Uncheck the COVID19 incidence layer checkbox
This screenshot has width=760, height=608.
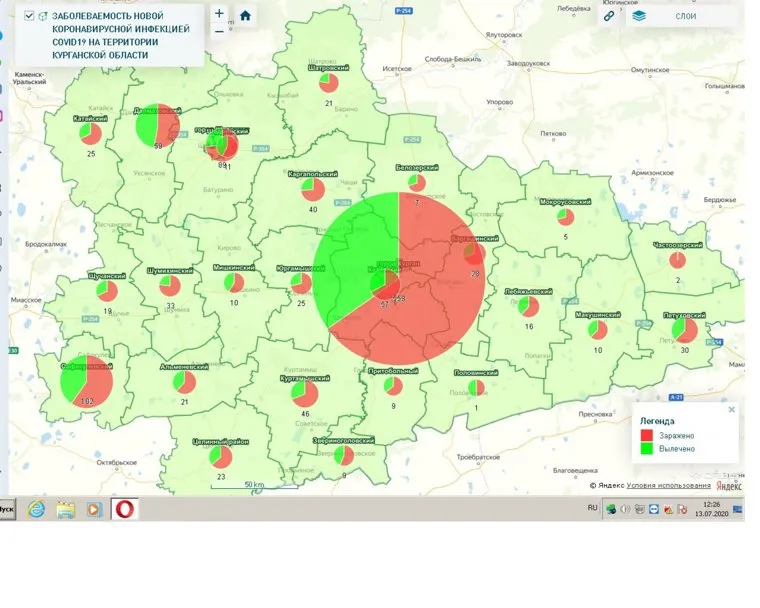[x=29, y=16]
